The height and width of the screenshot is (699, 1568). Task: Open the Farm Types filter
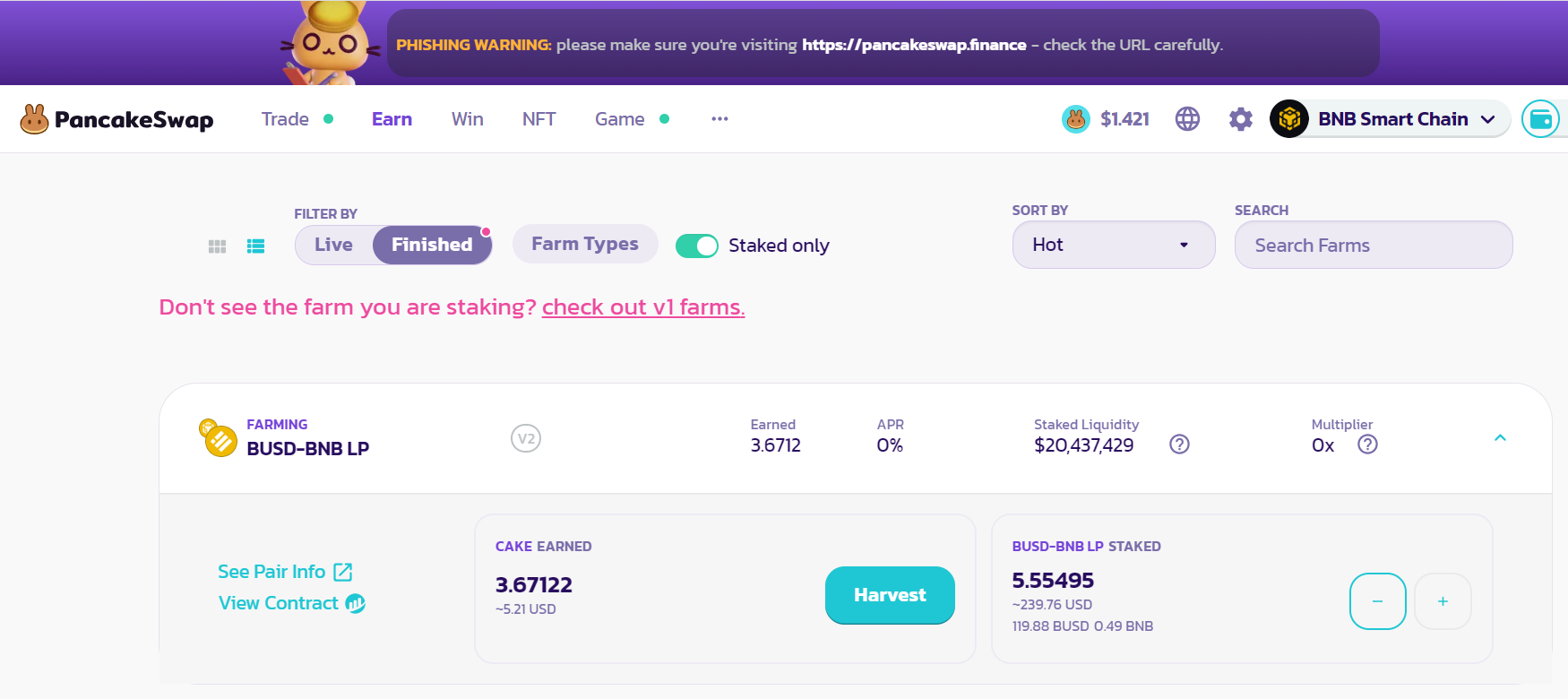(x=585, y=244)
